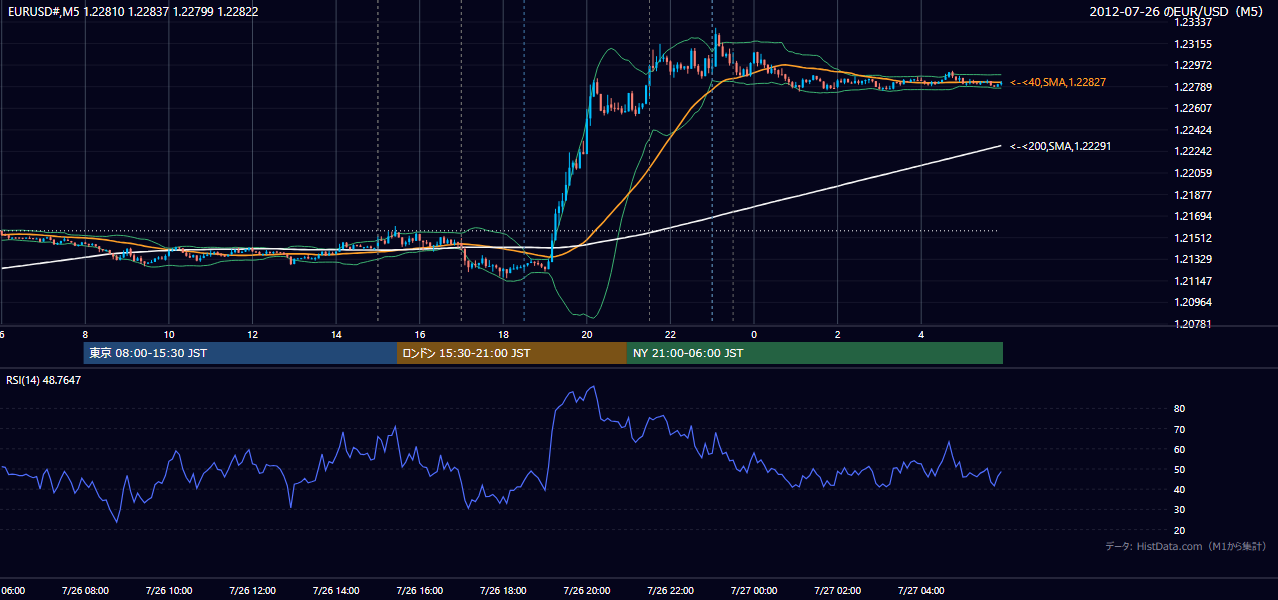Click price axis label 1.22424
The width and height of the screenshot is (1278, 600).
1193,130
